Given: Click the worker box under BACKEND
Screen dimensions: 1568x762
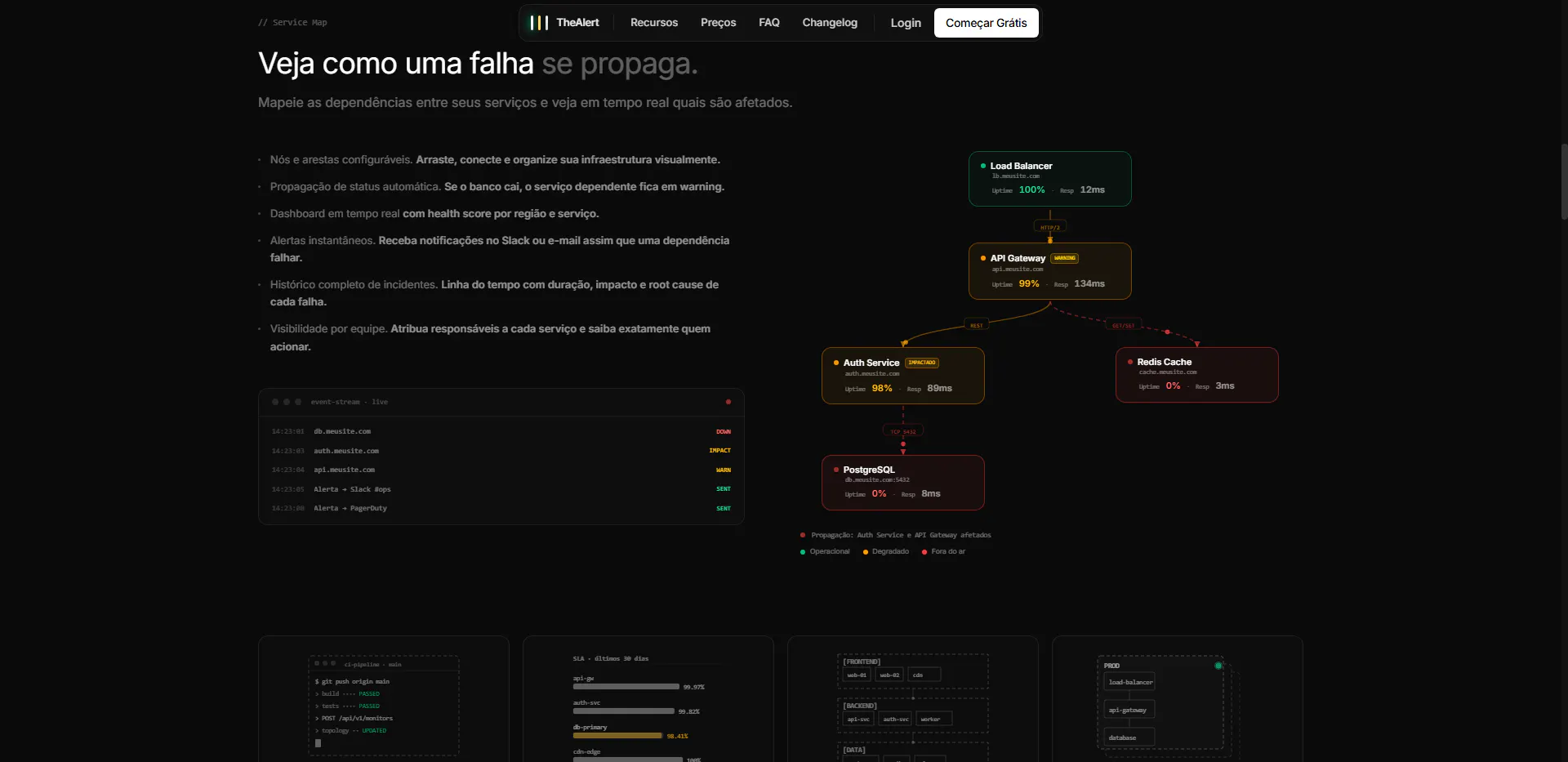Looking at the screenshot, I should coord(934,719).
